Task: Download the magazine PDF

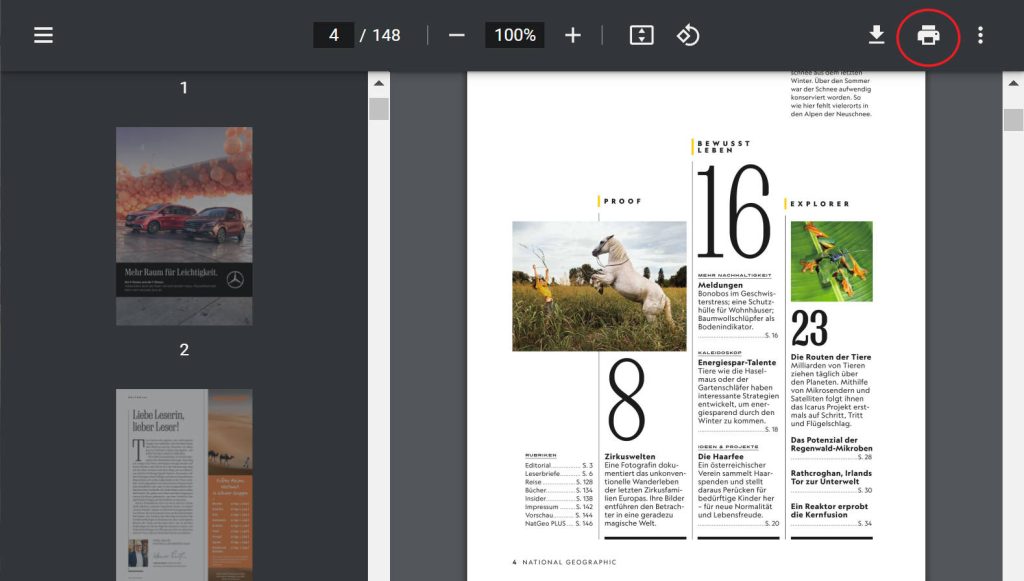Action: 876,34
